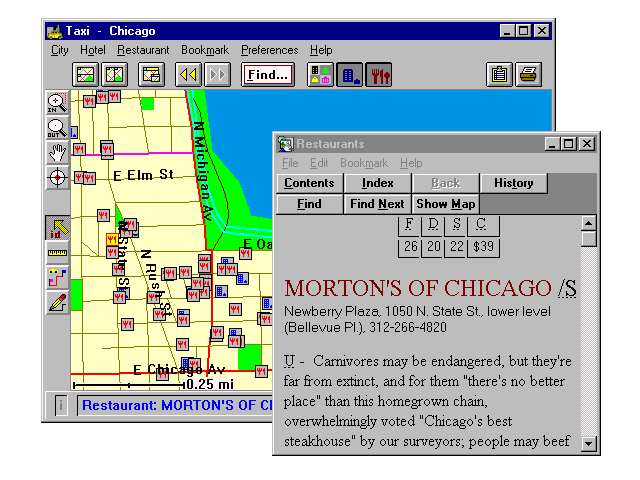This screenshot has width=640, height=480.
Task: Open the Bookmark menu in Taxi window
Action: tap(205, 50)
